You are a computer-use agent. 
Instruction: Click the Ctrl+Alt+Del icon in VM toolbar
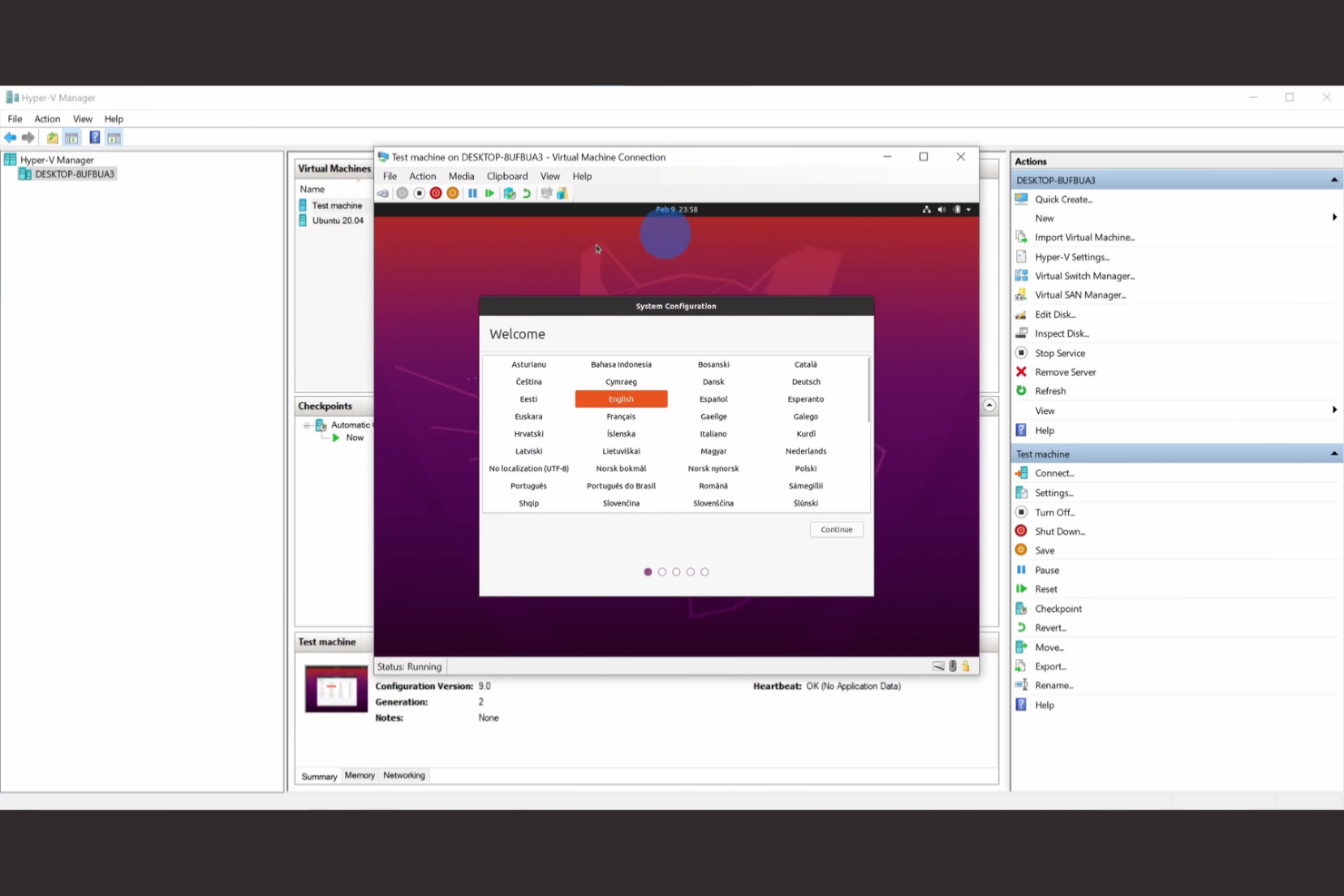[383, 193]
